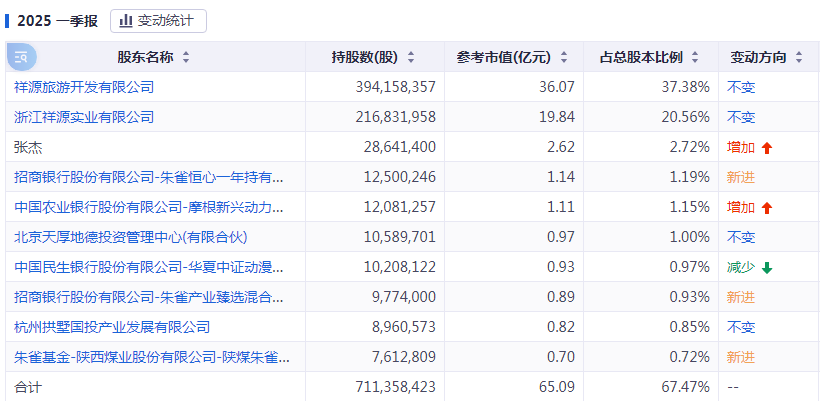Click 增加 in 摩根新兴动力 row
Screen dimensions: 820x401
pyautogui.click(x=741, y=208)
